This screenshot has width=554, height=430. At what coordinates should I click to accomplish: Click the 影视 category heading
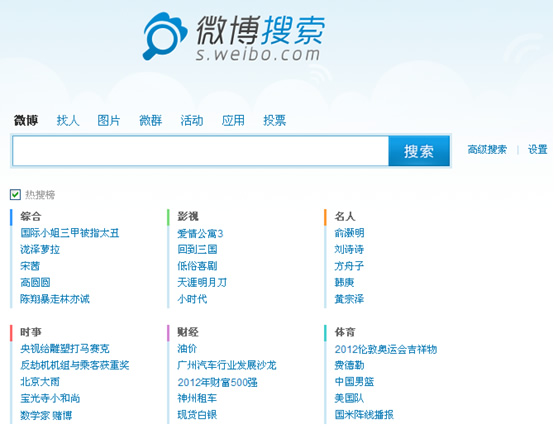188,216
